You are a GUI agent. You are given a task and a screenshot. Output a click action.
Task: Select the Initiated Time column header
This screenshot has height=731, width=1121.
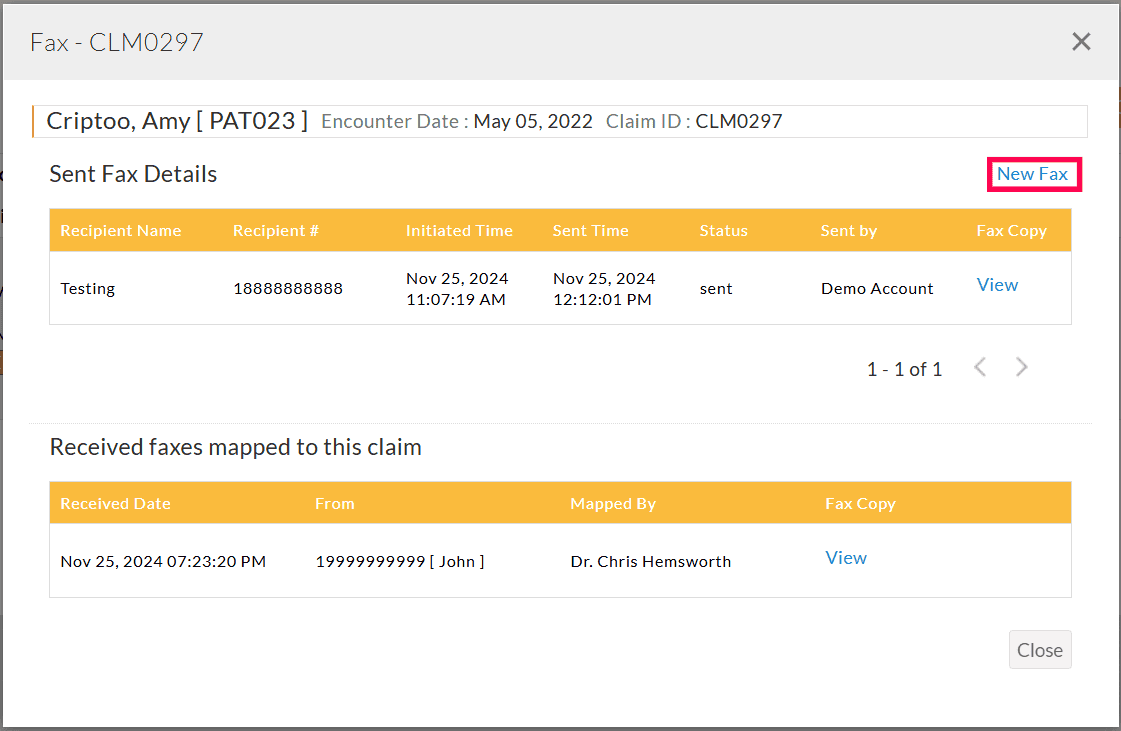coord(459,231)
